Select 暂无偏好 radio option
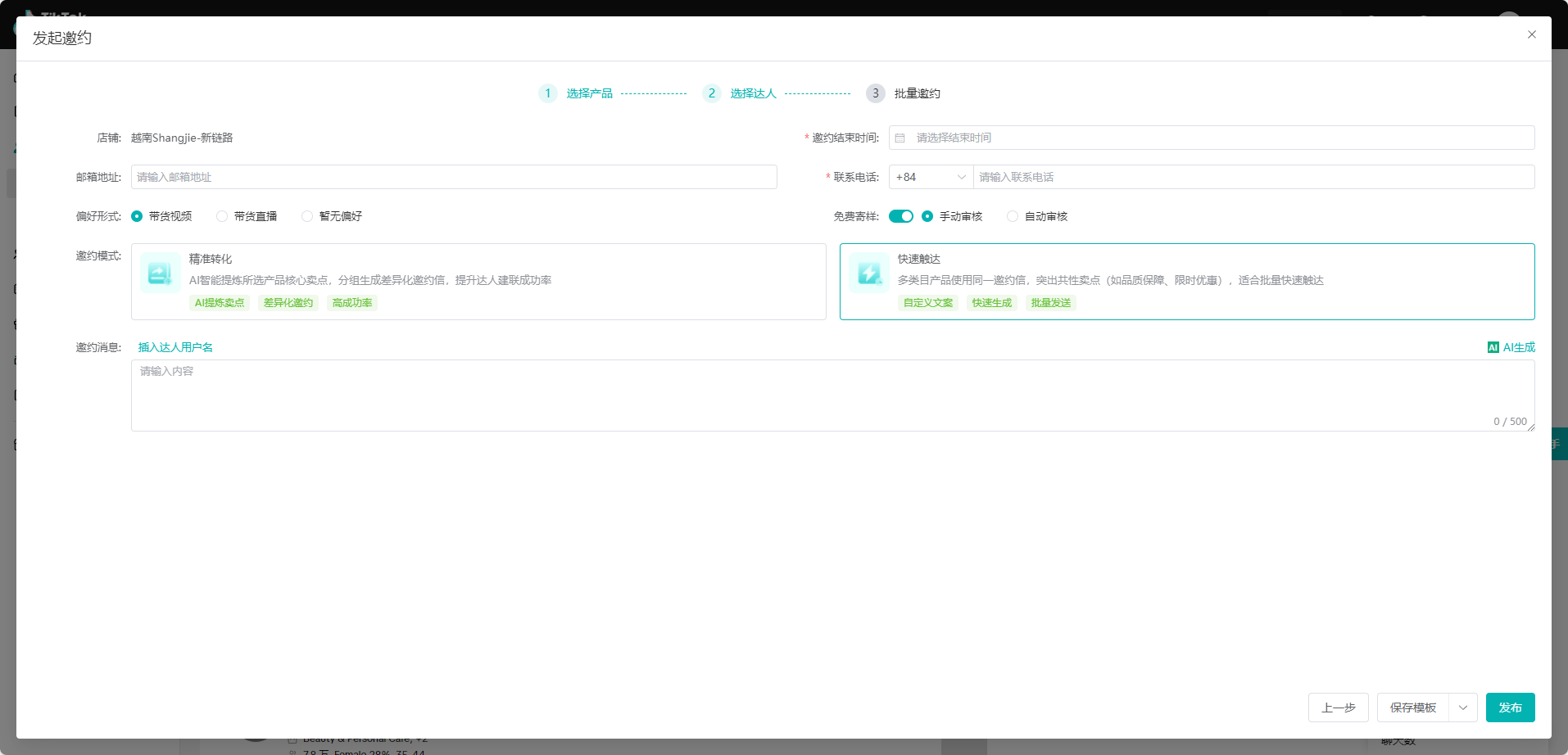 coord(307,216)
